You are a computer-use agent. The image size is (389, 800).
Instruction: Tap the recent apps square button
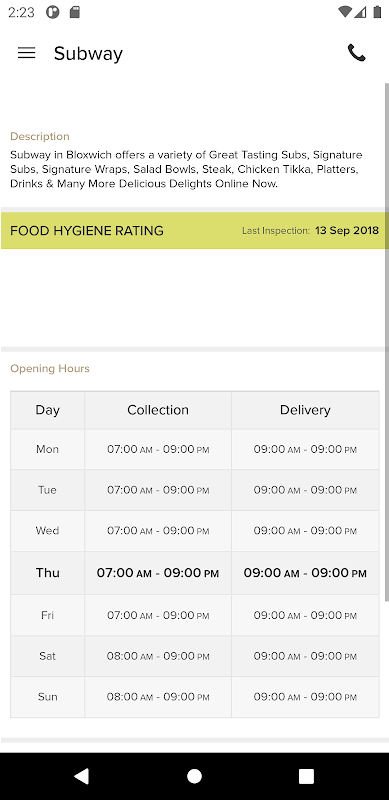(306, 776)
